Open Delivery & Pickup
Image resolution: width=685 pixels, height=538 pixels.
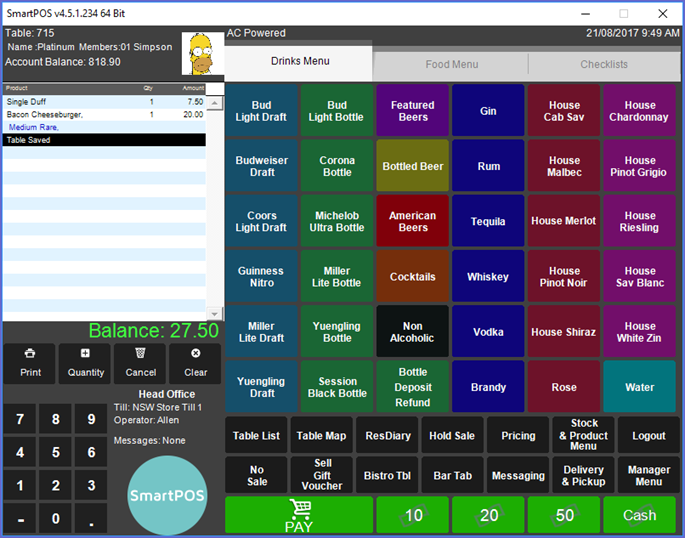tap(583, 475)
